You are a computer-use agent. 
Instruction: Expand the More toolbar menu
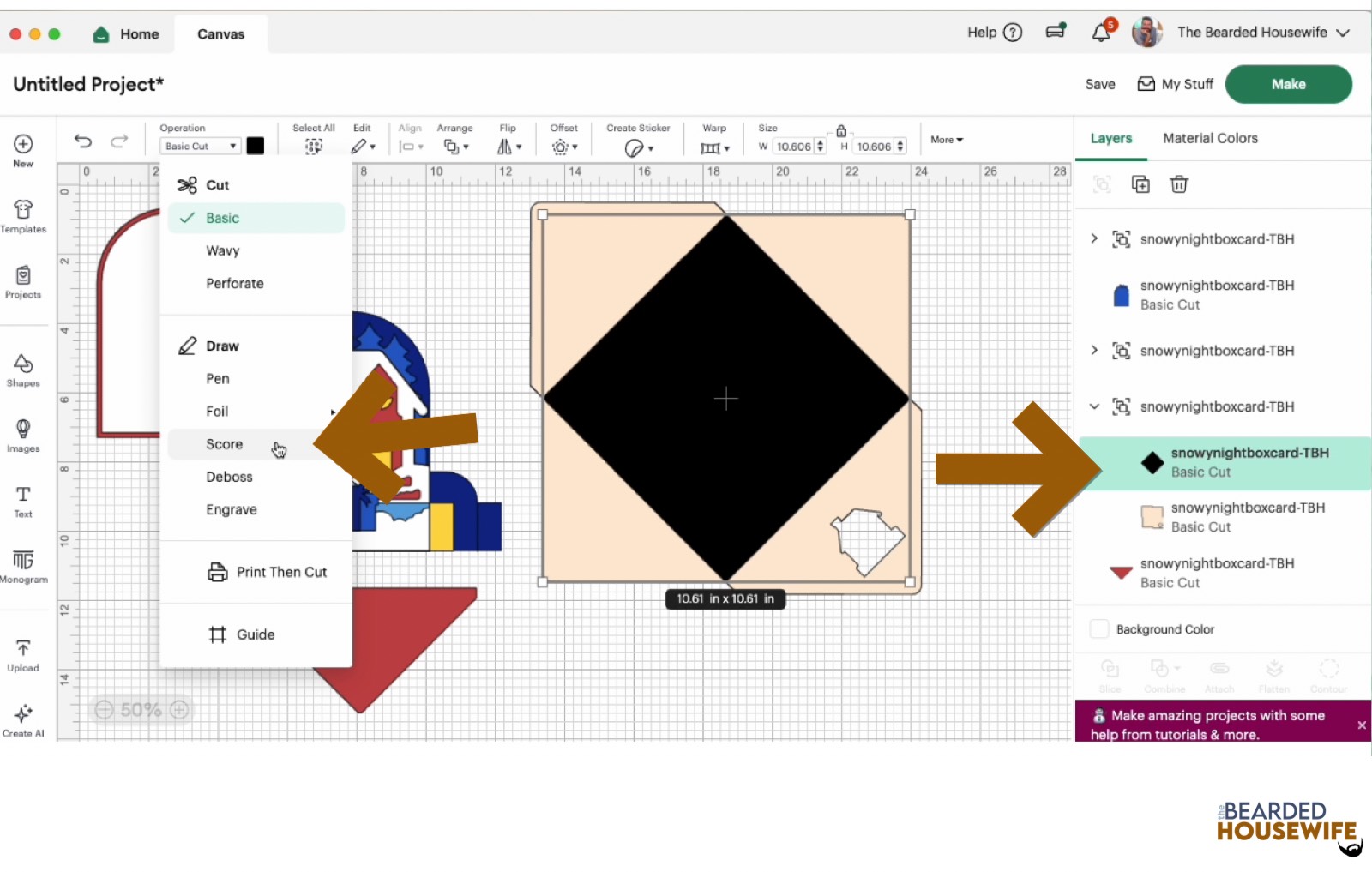coord(946,140)
